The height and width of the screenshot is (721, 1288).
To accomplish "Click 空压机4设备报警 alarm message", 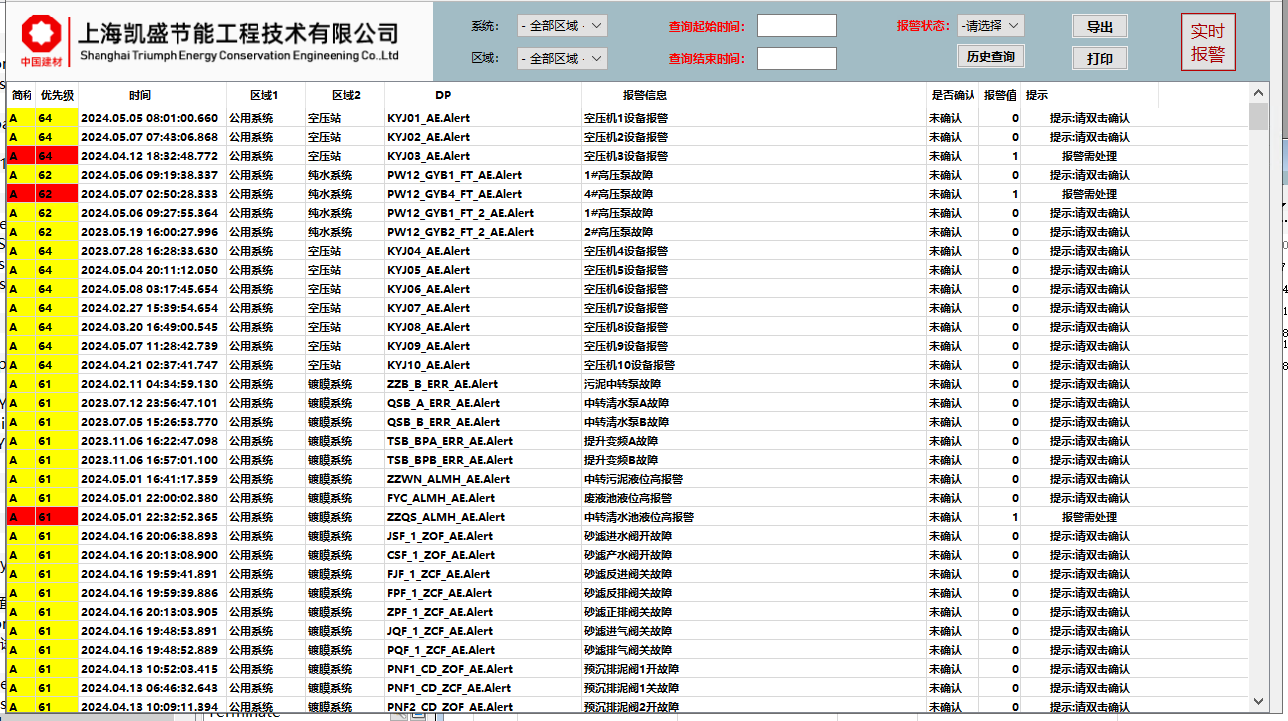I will click(x=626, y=251).
